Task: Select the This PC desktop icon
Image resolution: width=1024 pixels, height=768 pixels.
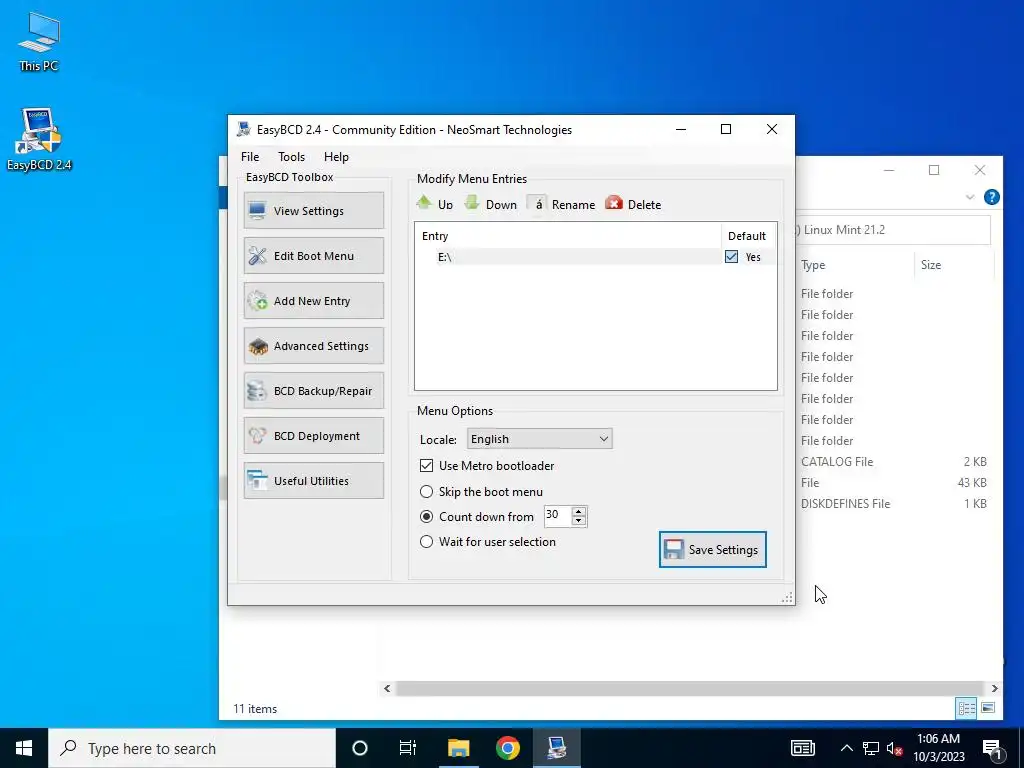Action: point(39,41)
